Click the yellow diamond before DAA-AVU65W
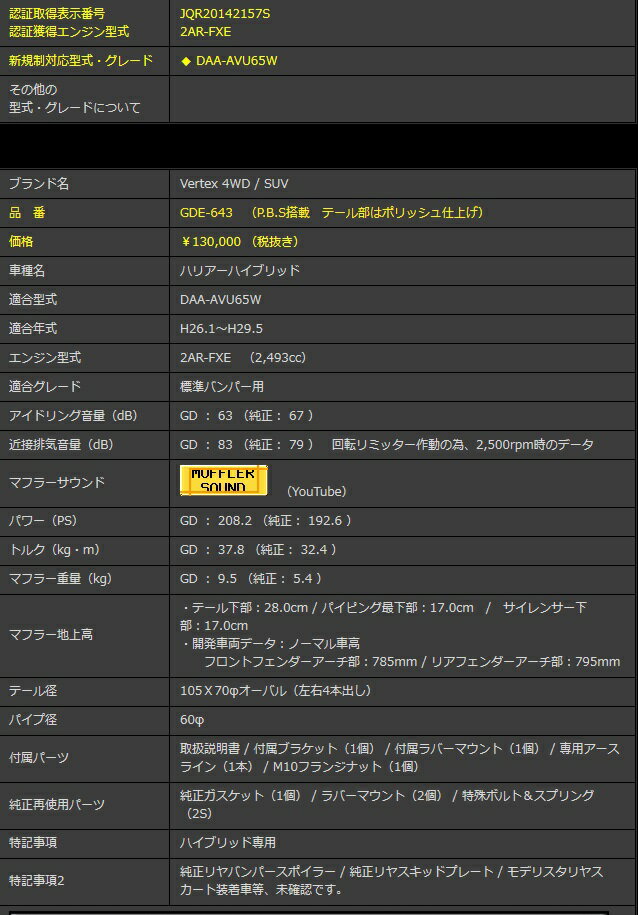The height and width of the screenshot is (915, 638). pos(186,61)
